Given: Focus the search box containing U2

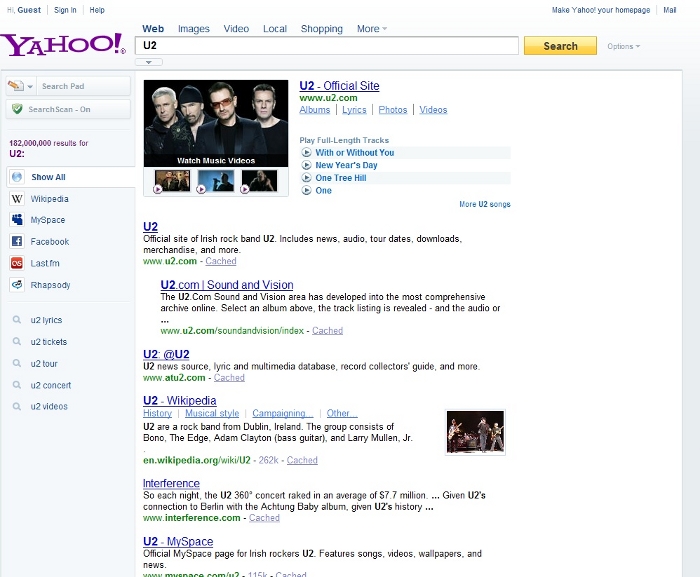Looking at the screenshot, I should (327, 45).
